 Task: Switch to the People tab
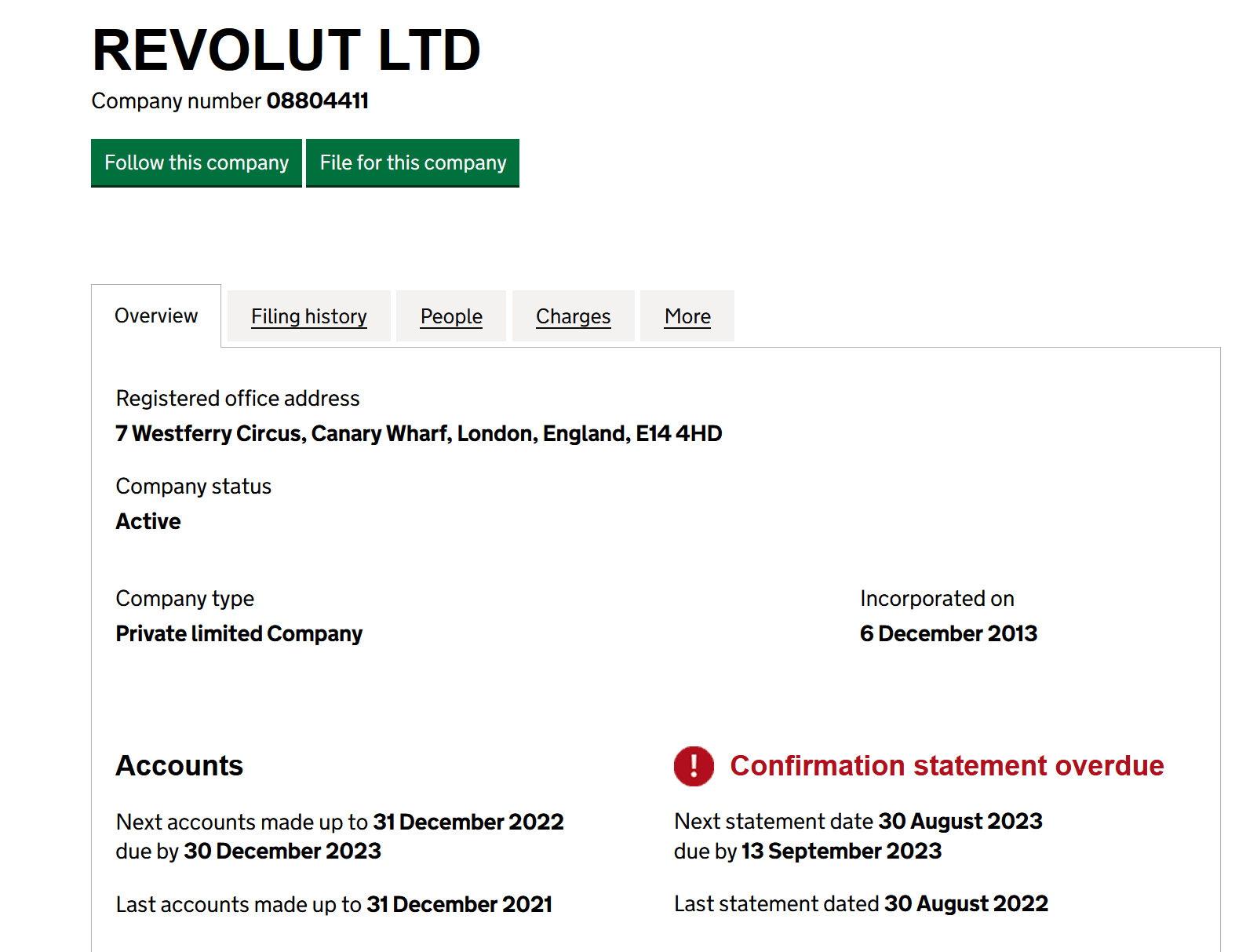coord(451,316)
